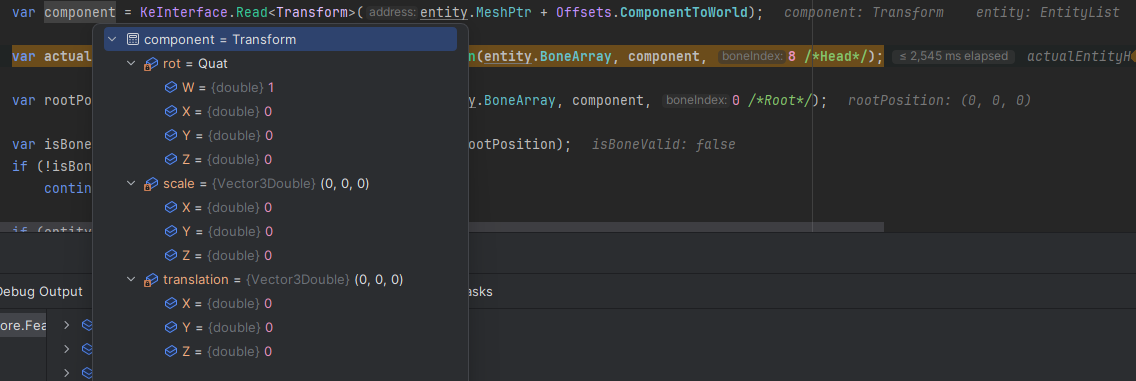Collapse the scale Vector3Double node
Screen dimensions: 1136x381
(131, 184)
